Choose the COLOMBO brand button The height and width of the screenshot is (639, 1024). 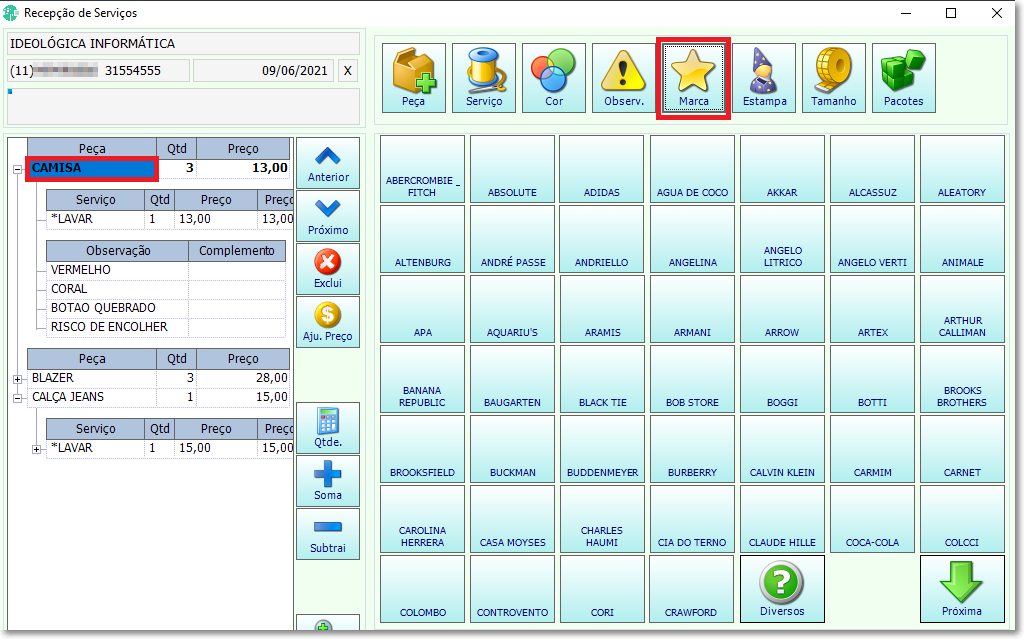pyautogui.click(x=423, y=589)
